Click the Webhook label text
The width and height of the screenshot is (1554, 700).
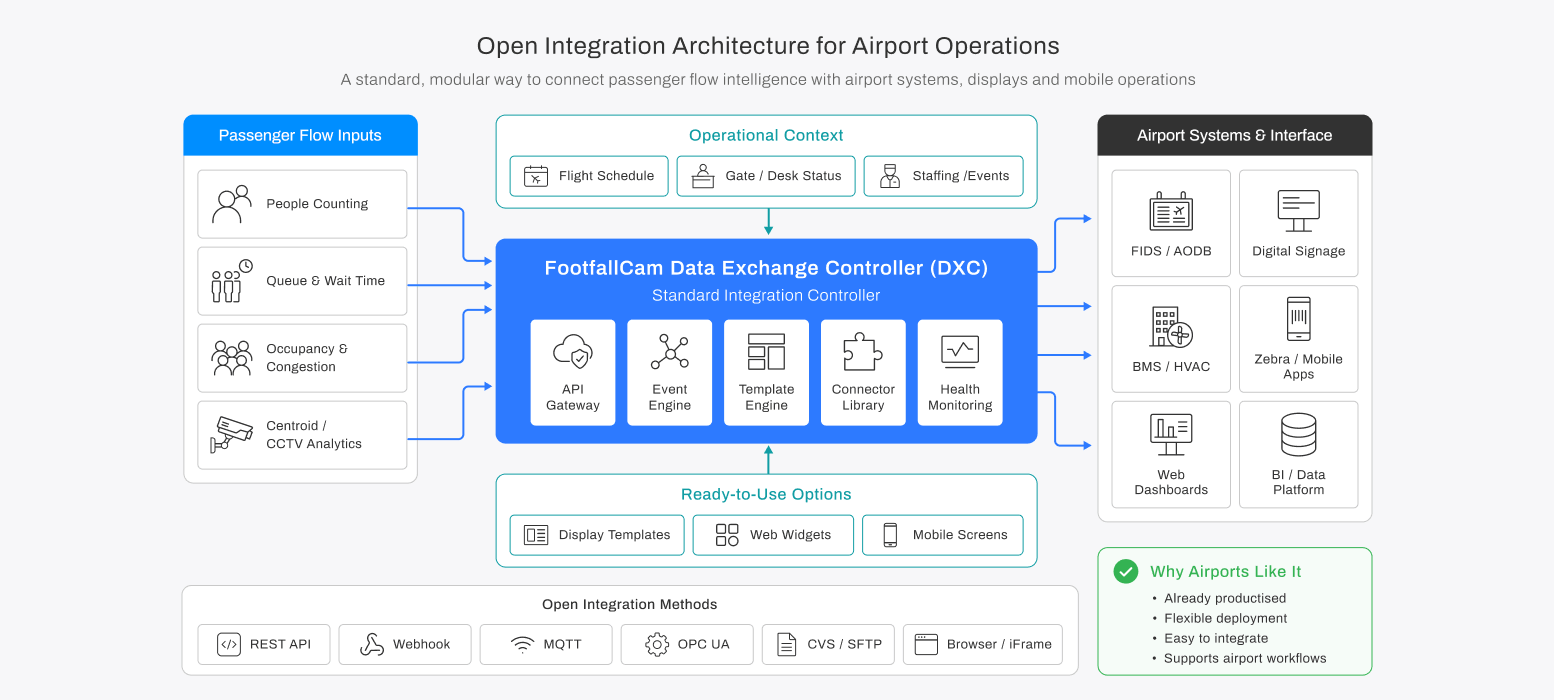422,645
